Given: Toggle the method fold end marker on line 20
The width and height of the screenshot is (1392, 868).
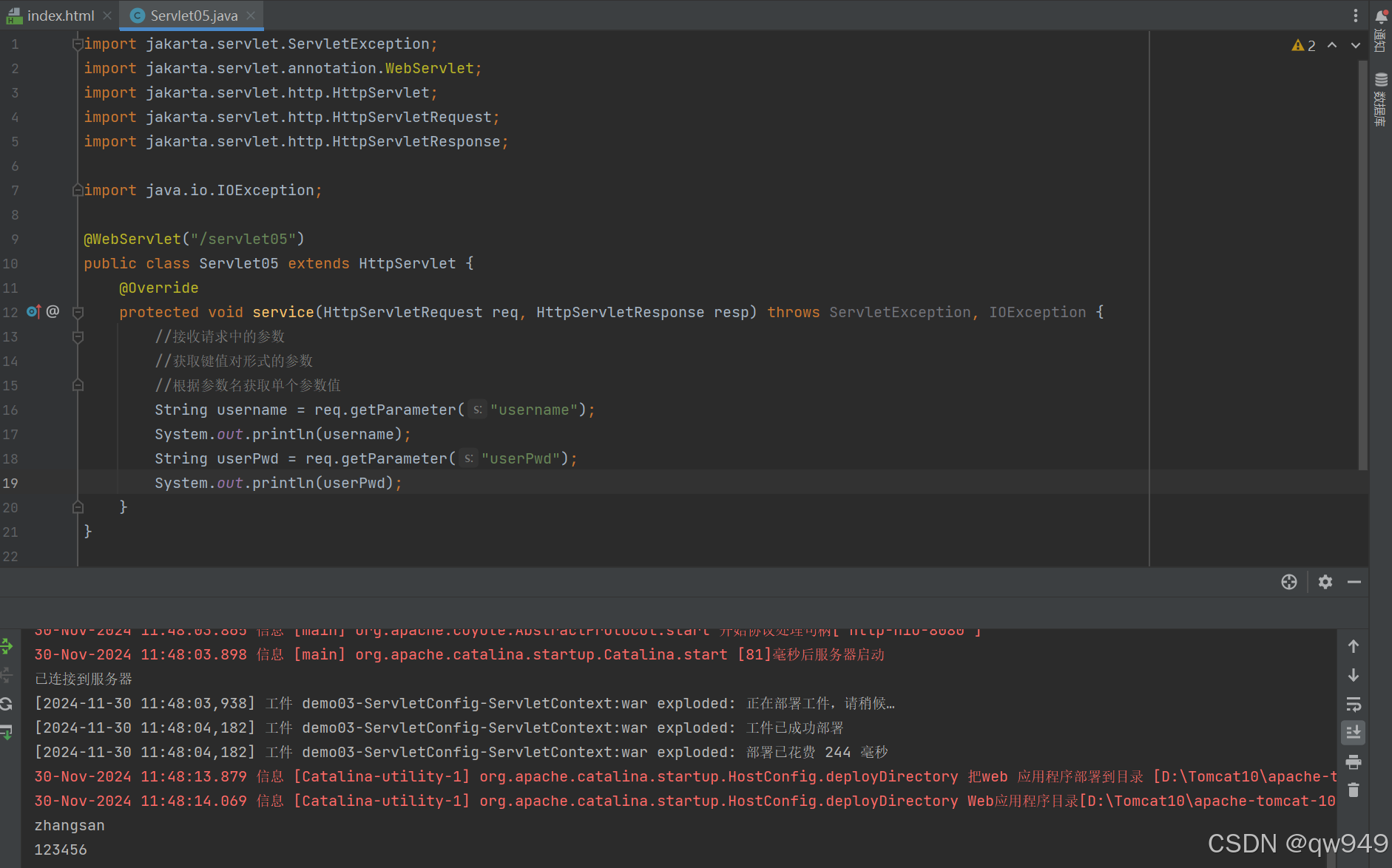Looking at the screenshot, I should tap(77, 508).
